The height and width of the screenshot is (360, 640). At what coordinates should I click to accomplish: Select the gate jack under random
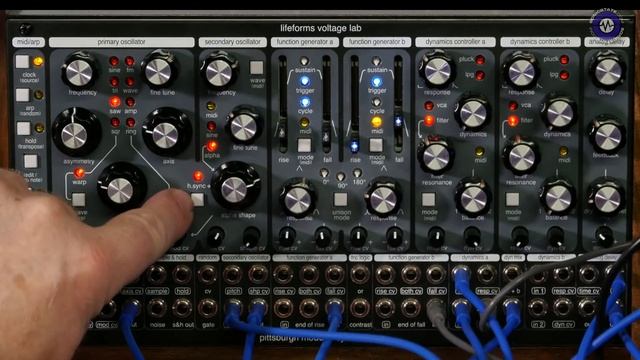(x=207, y=308)
